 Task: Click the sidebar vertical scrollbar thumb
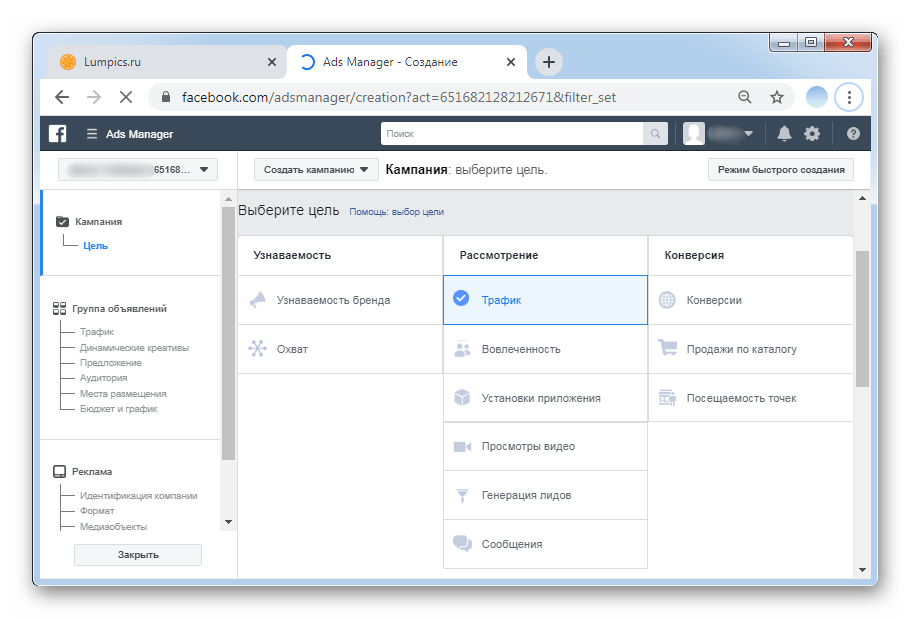[x=228, y=334]
